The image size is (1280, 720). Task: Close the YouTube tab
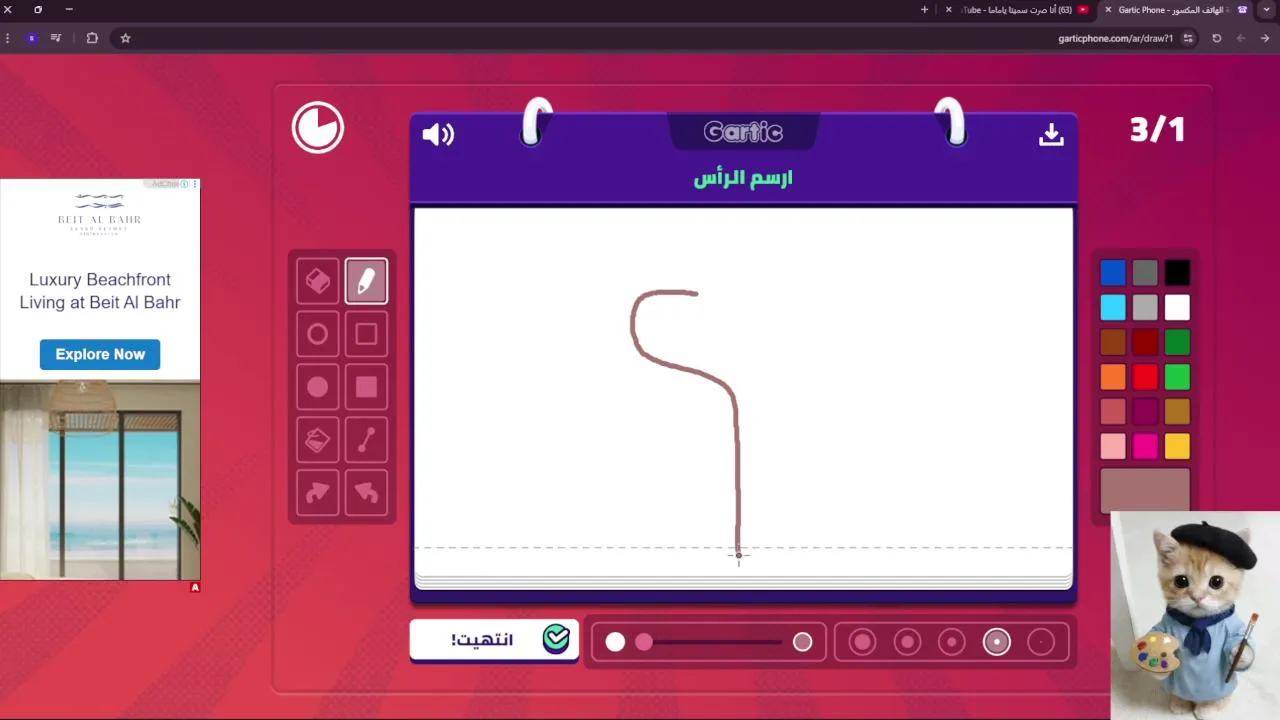click(x=949, y=10)
